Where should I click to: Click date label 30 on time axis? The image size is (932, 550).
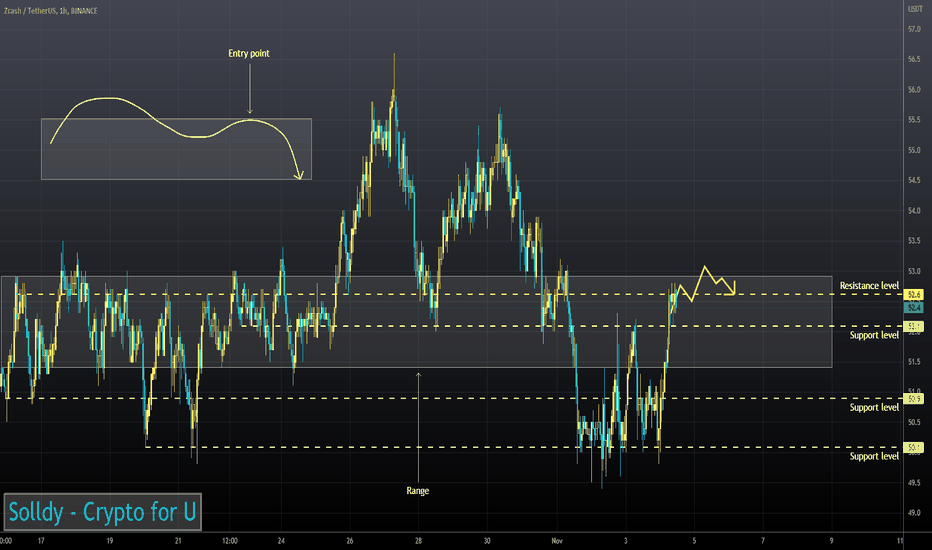click(x=487, y=541)
